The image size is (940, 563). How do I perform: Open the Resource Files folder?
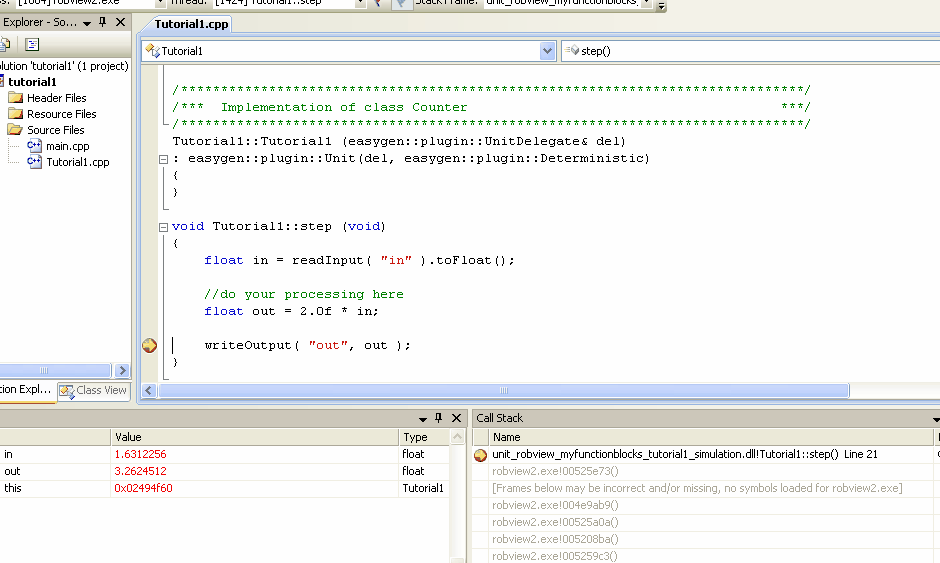click(61, 114)
